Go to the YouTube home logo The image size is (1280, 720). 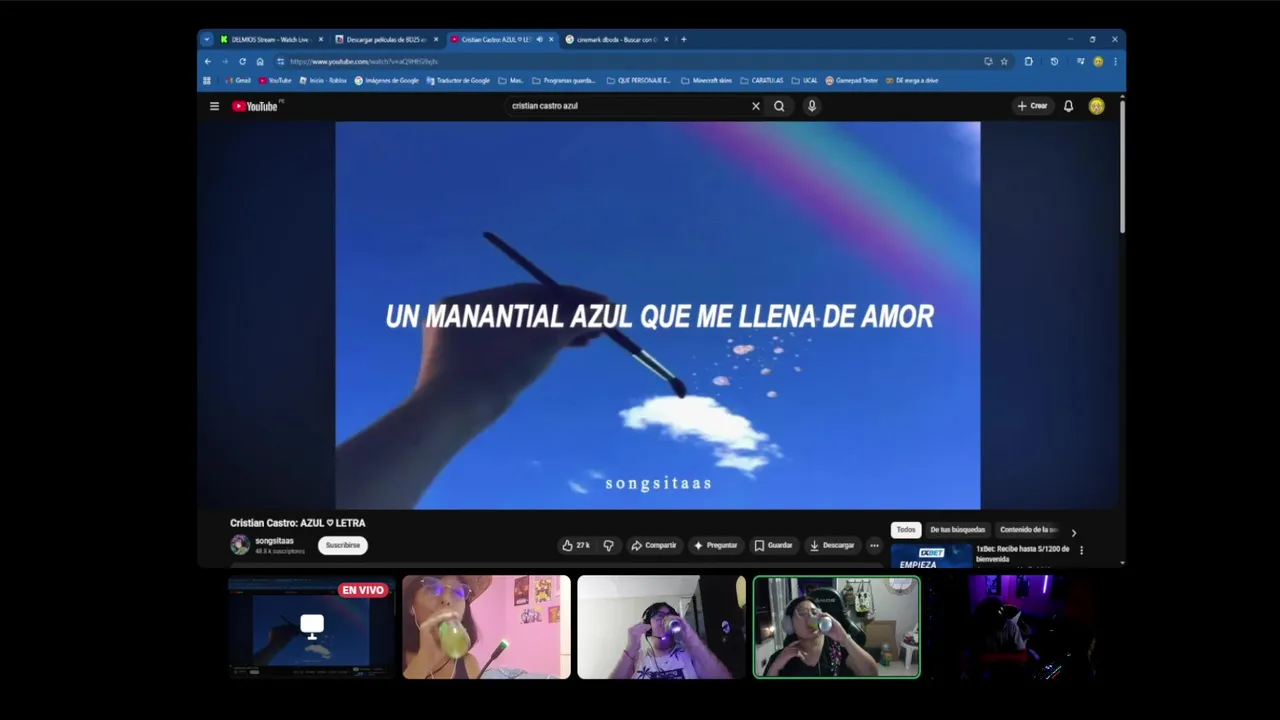tap(256, 106)
